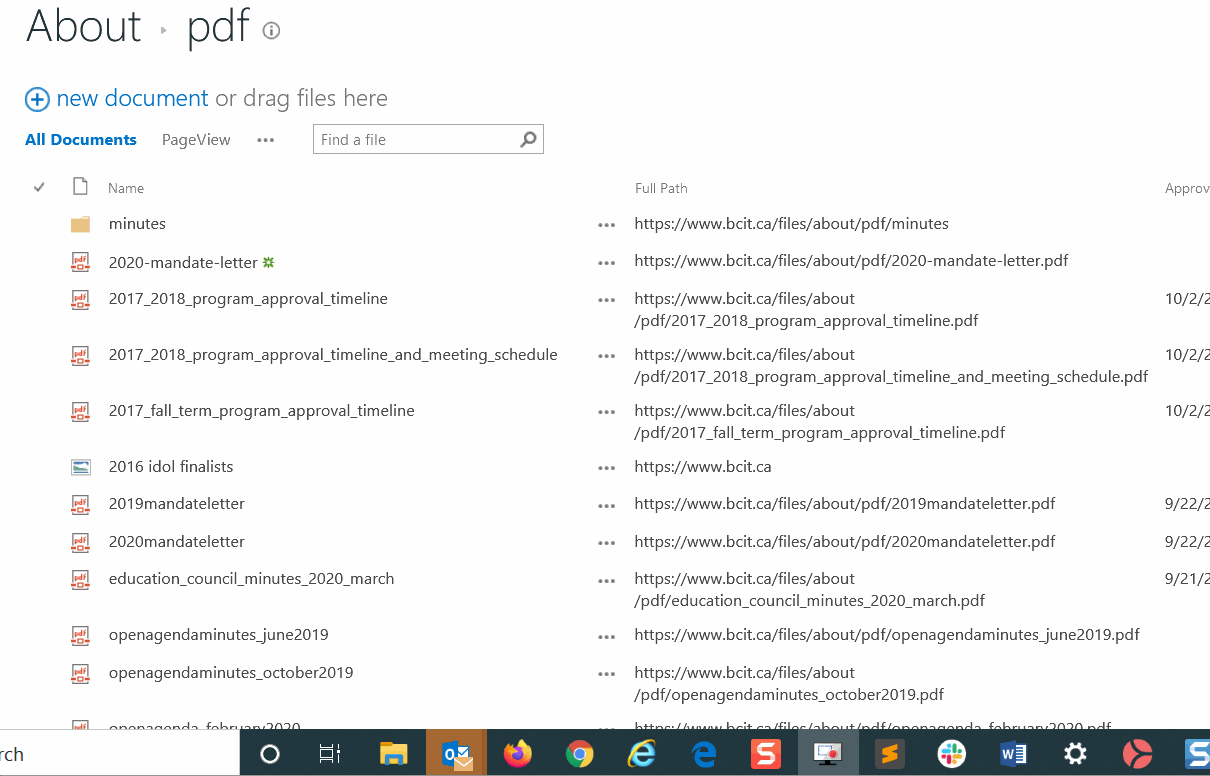
Task: Click the green new badge on 2020-mandate-letter
Action: [267, 260]
